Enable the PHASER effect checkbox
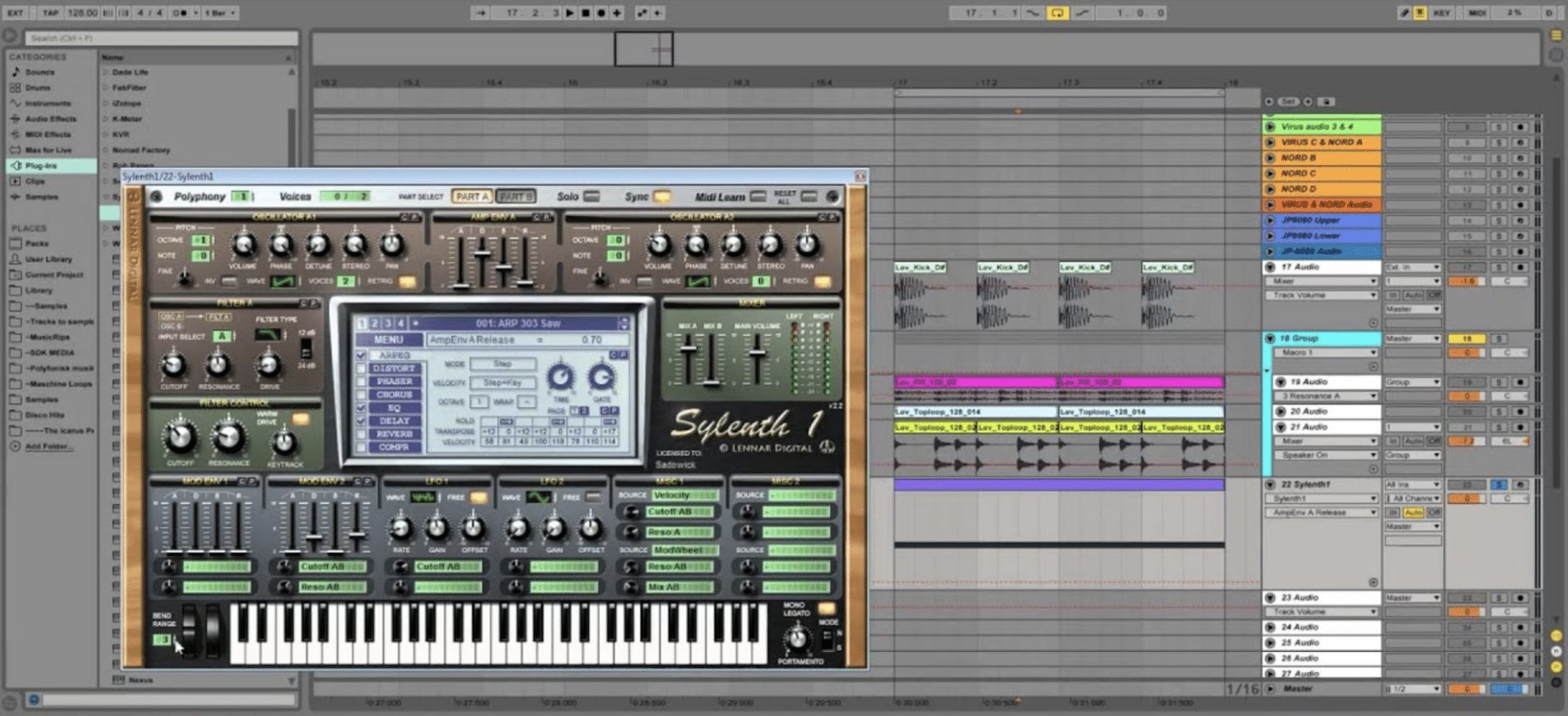Screen dimensions: 1568x716 click(361, 382)
